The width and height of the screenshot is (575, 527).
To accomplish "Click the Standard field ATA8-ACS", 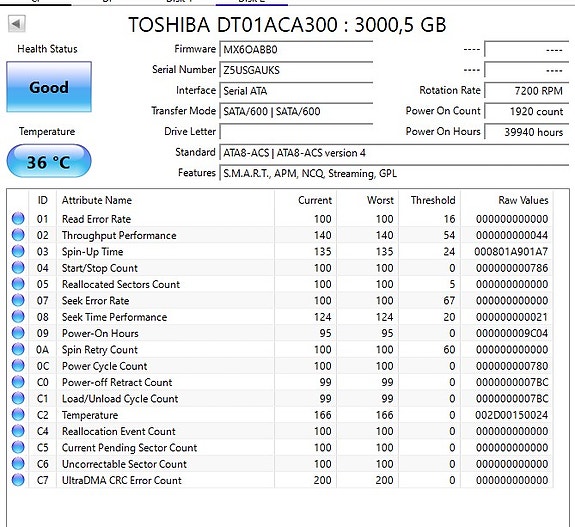I will (394, 153).
